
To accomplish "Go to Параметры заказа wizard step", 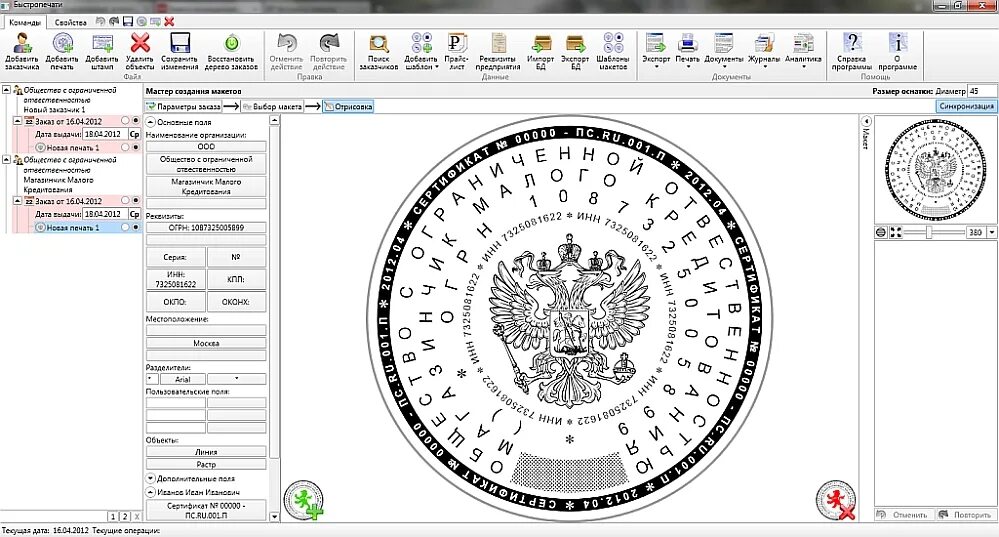I will [x=183, y=106].
